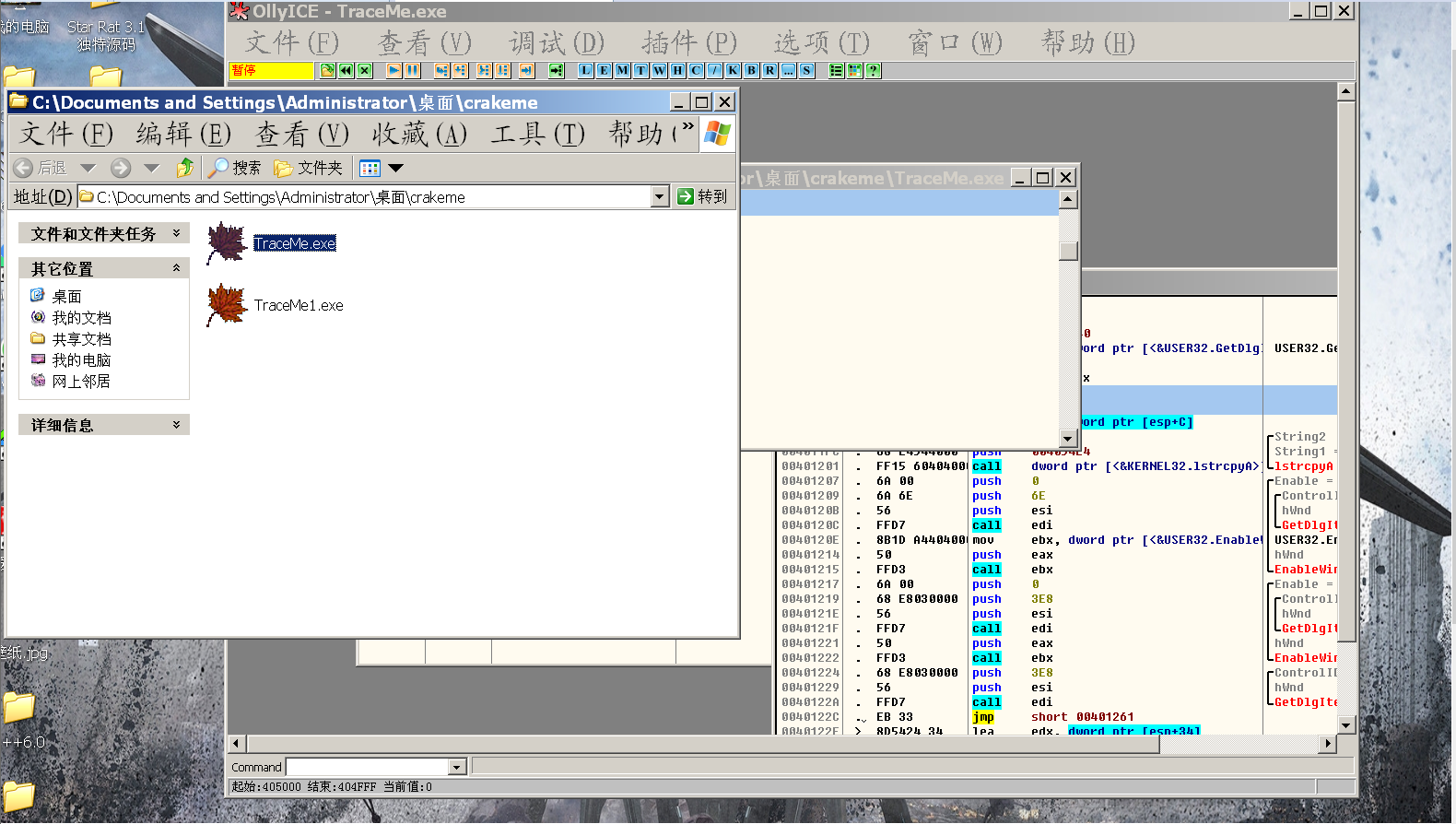
Task: Show Run trace via ellipsis button
Action: coord(788,70)
